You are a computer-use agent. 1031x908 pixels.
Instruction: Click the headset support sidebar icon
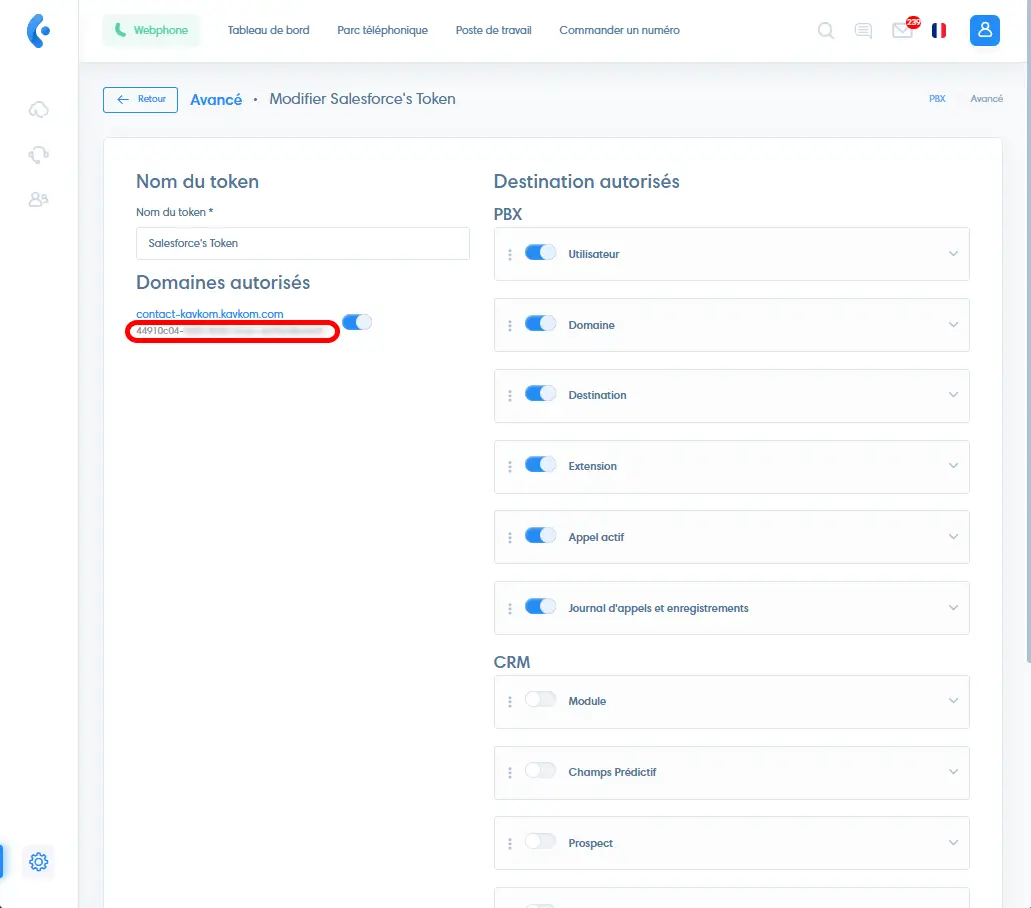pyautogui.click(x=39, y=154)
